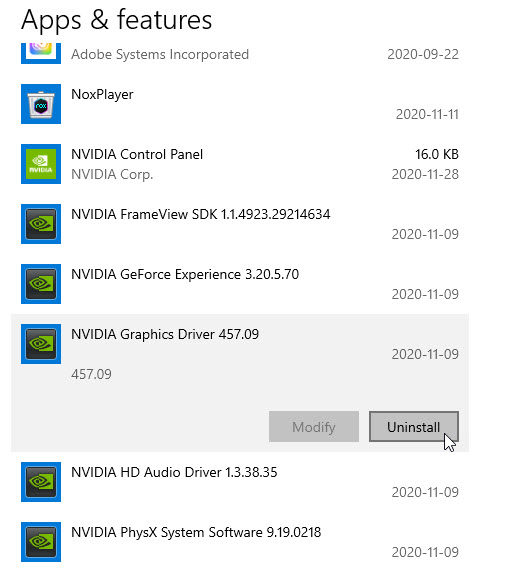Screen dimensions: 520x570
Task: Click the NVIDIA Control Panel green icon
Action: coord(41,164)
